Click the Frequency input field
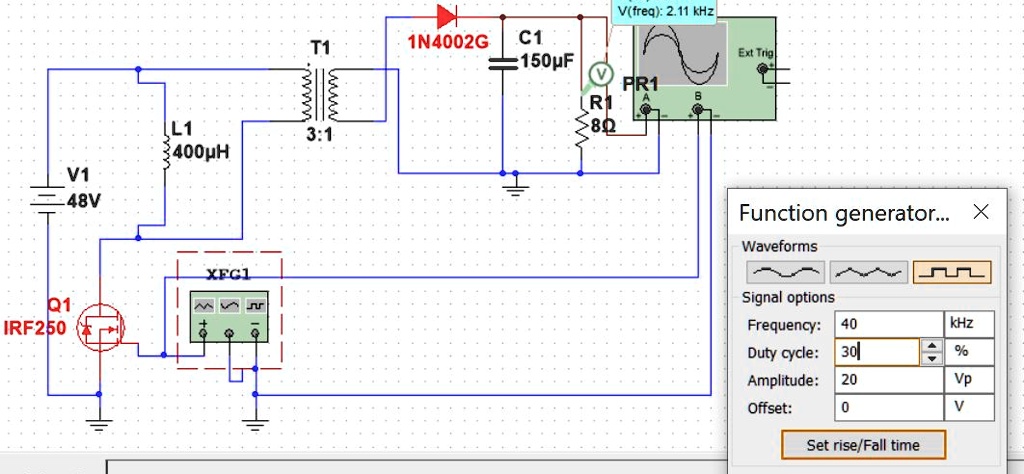1024x474 pixels. pyautogui.click(x=888, y=324)
